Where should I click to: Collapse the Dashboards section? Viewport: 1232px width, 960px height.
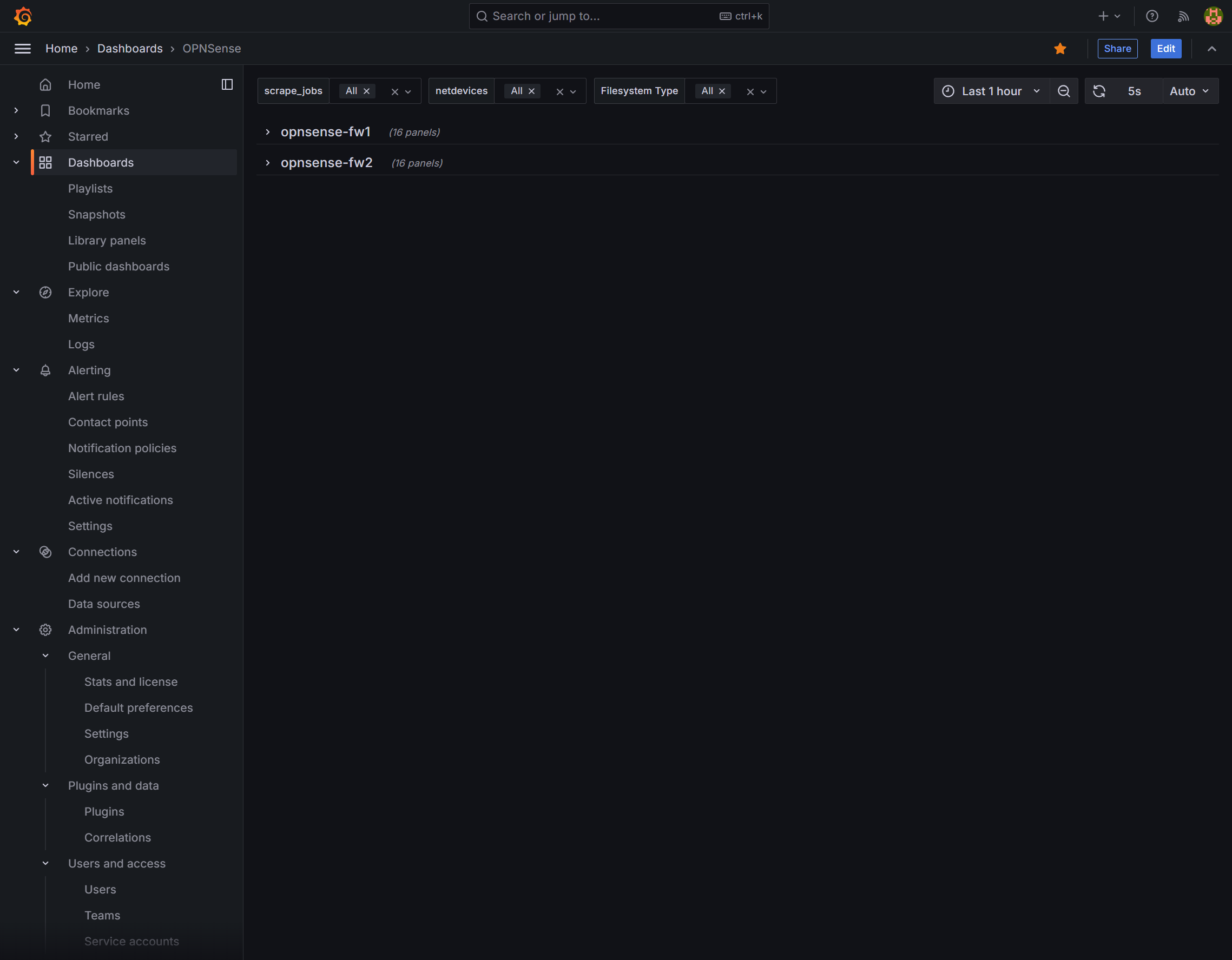(16, 162)
